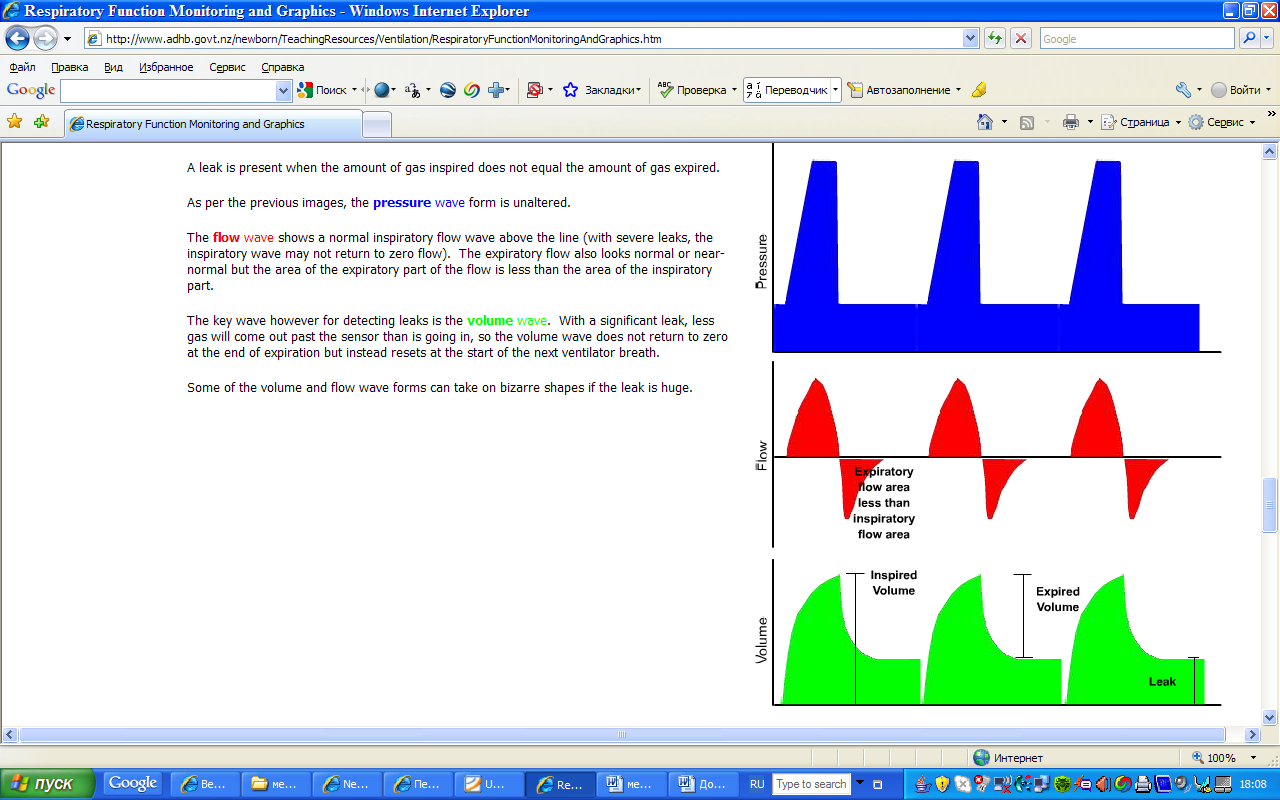Open the Справка menu
The height and width of the screenshot is (800, 1280).
tap(282, 67)
